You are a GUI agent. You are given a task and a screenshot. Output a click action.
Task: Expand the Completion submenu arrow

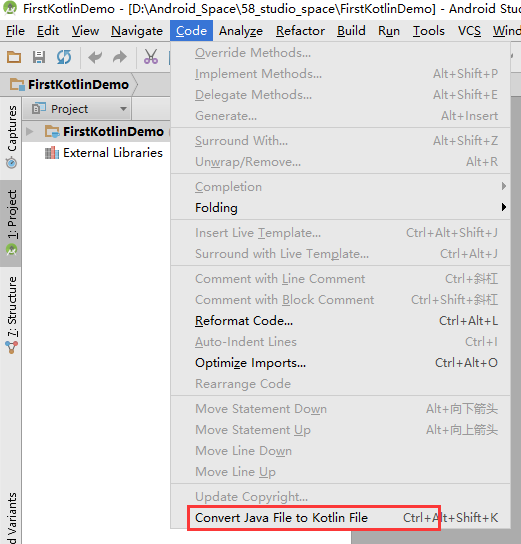[x=504, y=186]
